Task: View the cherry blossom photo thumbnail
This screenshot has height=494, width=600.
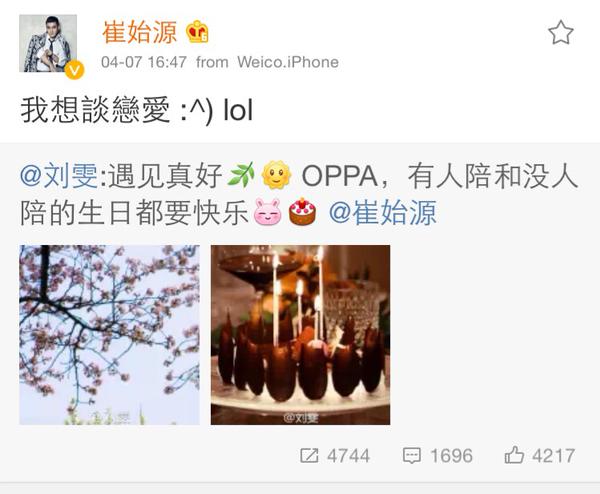Action: click(x=109, y=335)
